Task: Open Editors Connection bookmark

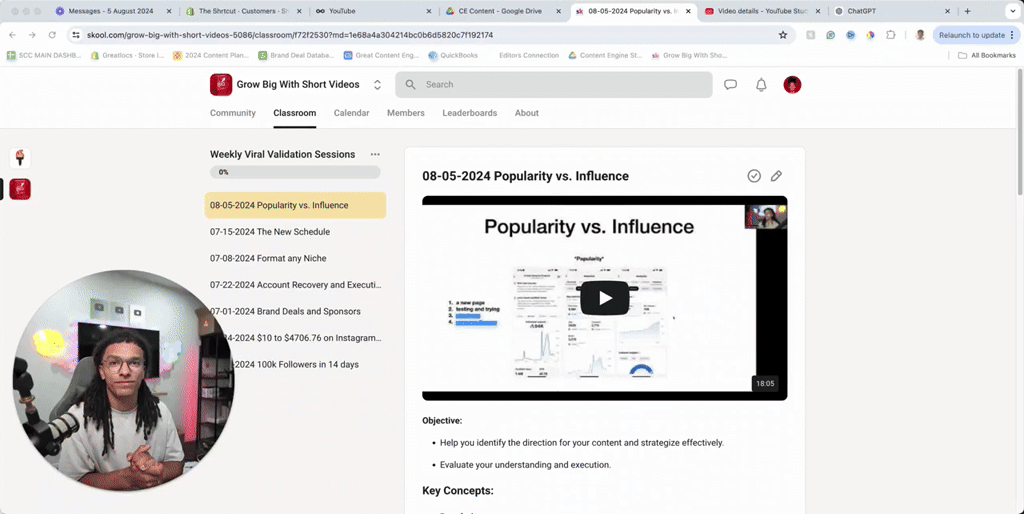Action: pyautogui.click(x=528, y=56)
